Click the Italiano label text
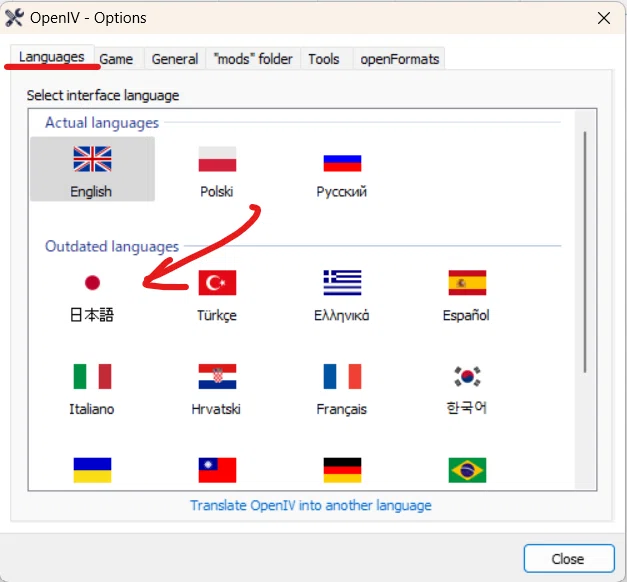The image size is (627, 582). [x=92, y=409]
